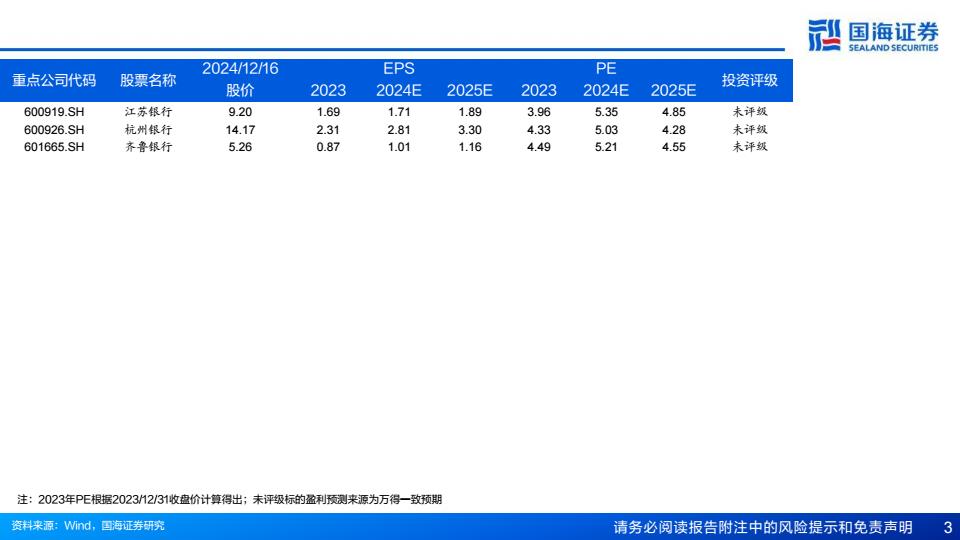Screen dimensions: 960x540
Task: Click the PE group header
Action: point(606,69)
